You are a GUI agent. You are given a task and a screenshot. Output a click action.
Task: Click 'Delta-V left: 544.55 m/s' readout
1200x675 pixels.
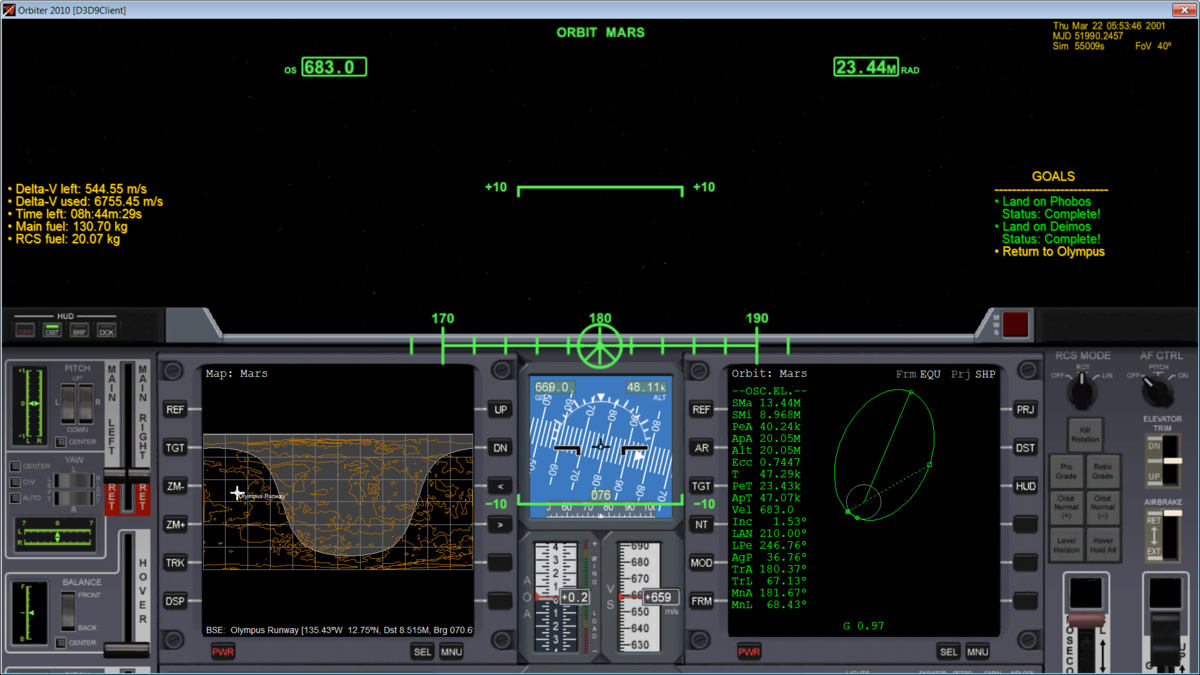click(81, 188)
